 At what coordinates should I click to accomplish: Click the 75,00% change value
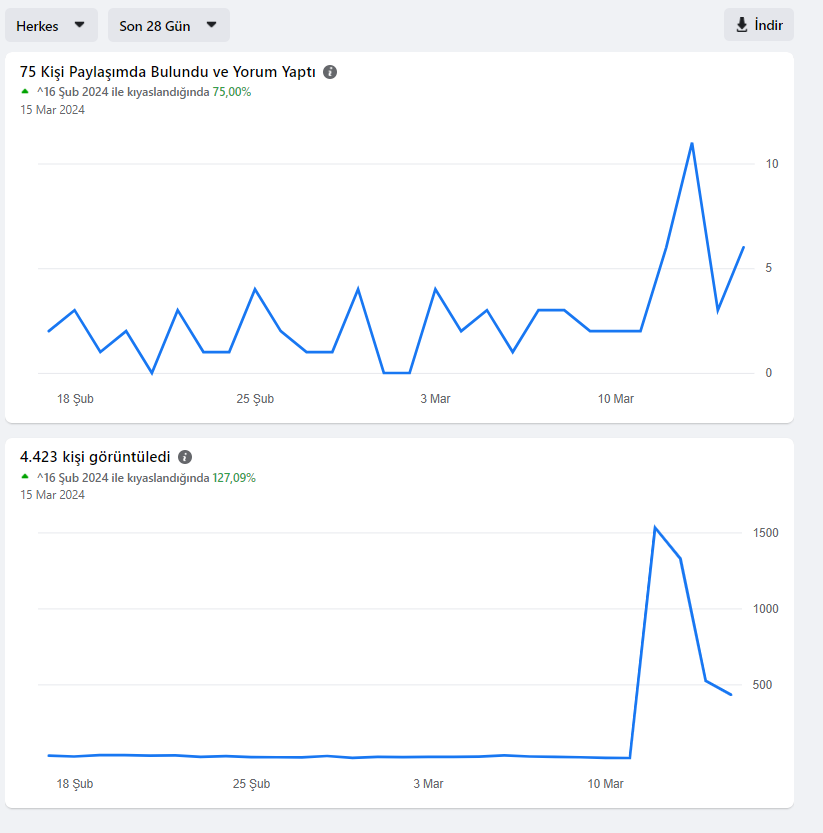coord(232,92)
